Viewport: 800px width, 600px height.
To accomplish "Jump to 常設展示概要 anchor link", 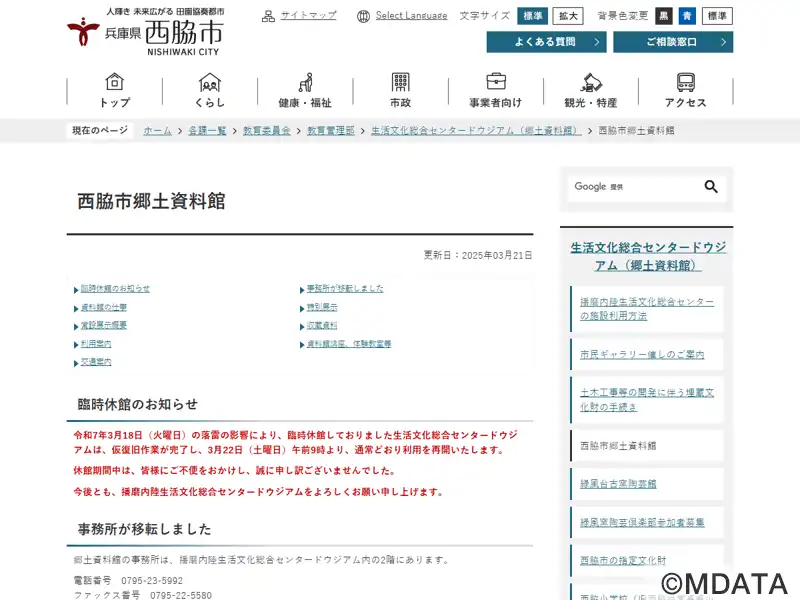I will [104, 326].
